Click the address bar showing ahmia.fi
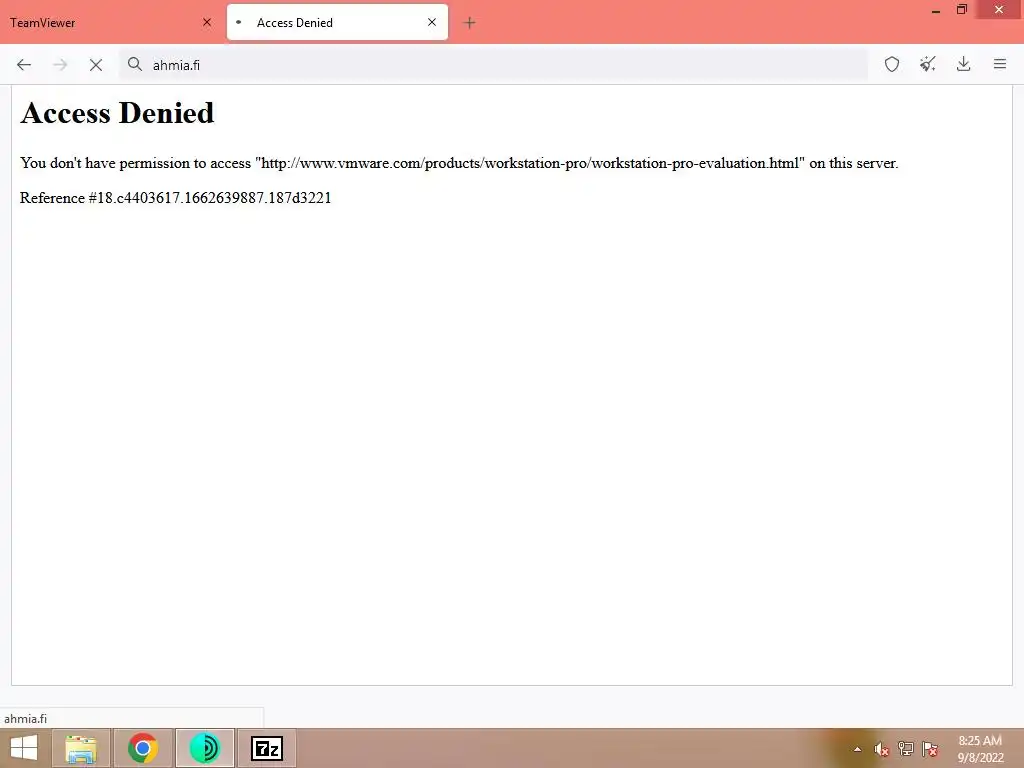The height and width of the screenshot is (768, 1024). click(x=493, y=65)
